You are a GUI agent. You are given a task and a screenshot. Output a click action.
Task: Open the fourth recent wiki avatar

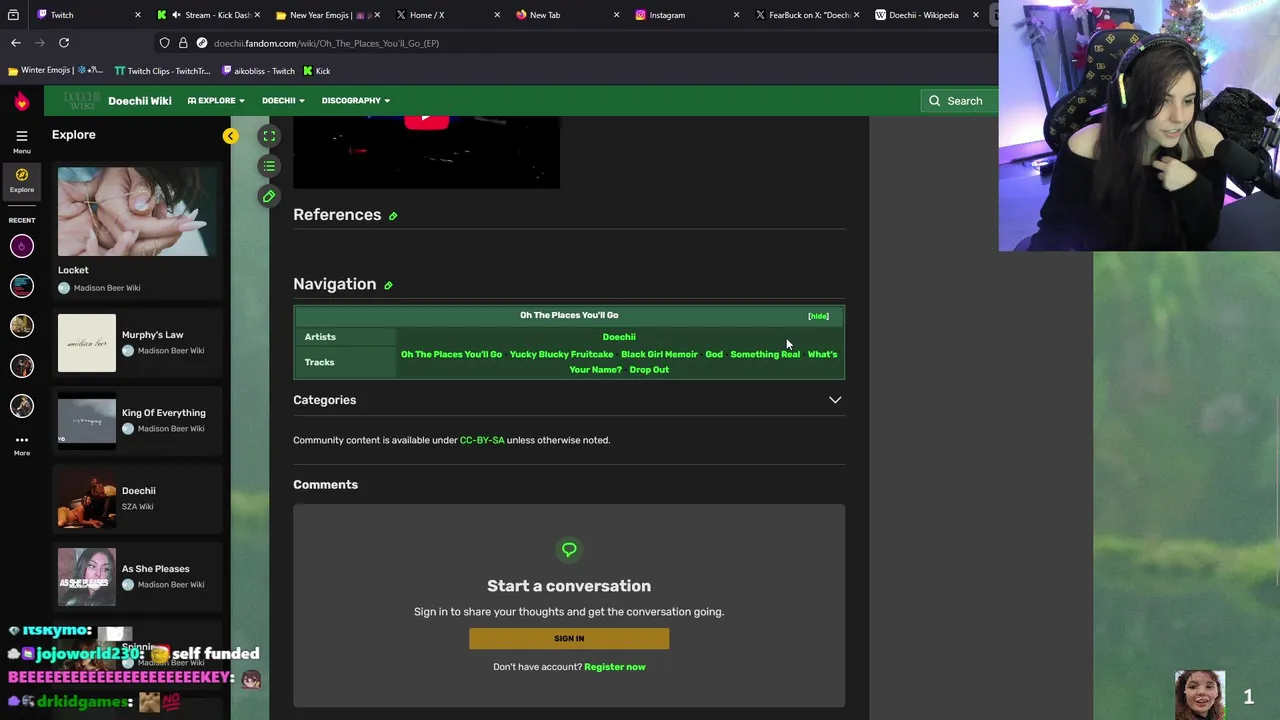tap(21, 366)
